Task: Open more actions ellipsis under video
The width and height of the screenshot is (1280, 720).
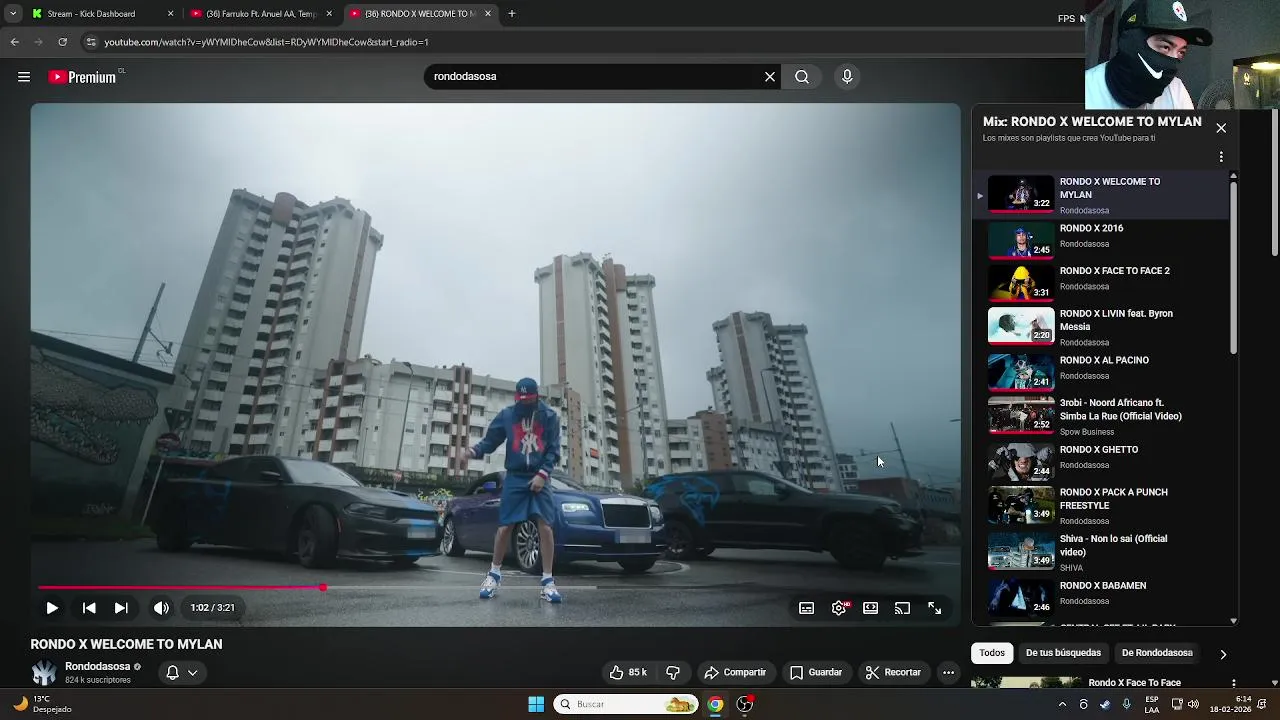Action: [x=948, y=672]
